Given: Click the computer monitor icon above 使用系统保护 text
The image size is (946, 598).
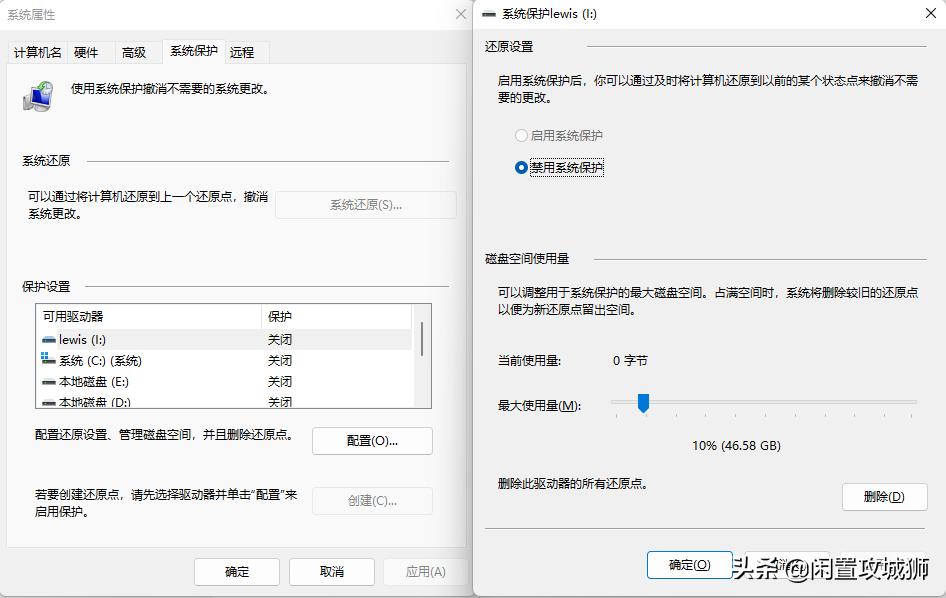Looking at the screenshot, I should coord(37,95).
